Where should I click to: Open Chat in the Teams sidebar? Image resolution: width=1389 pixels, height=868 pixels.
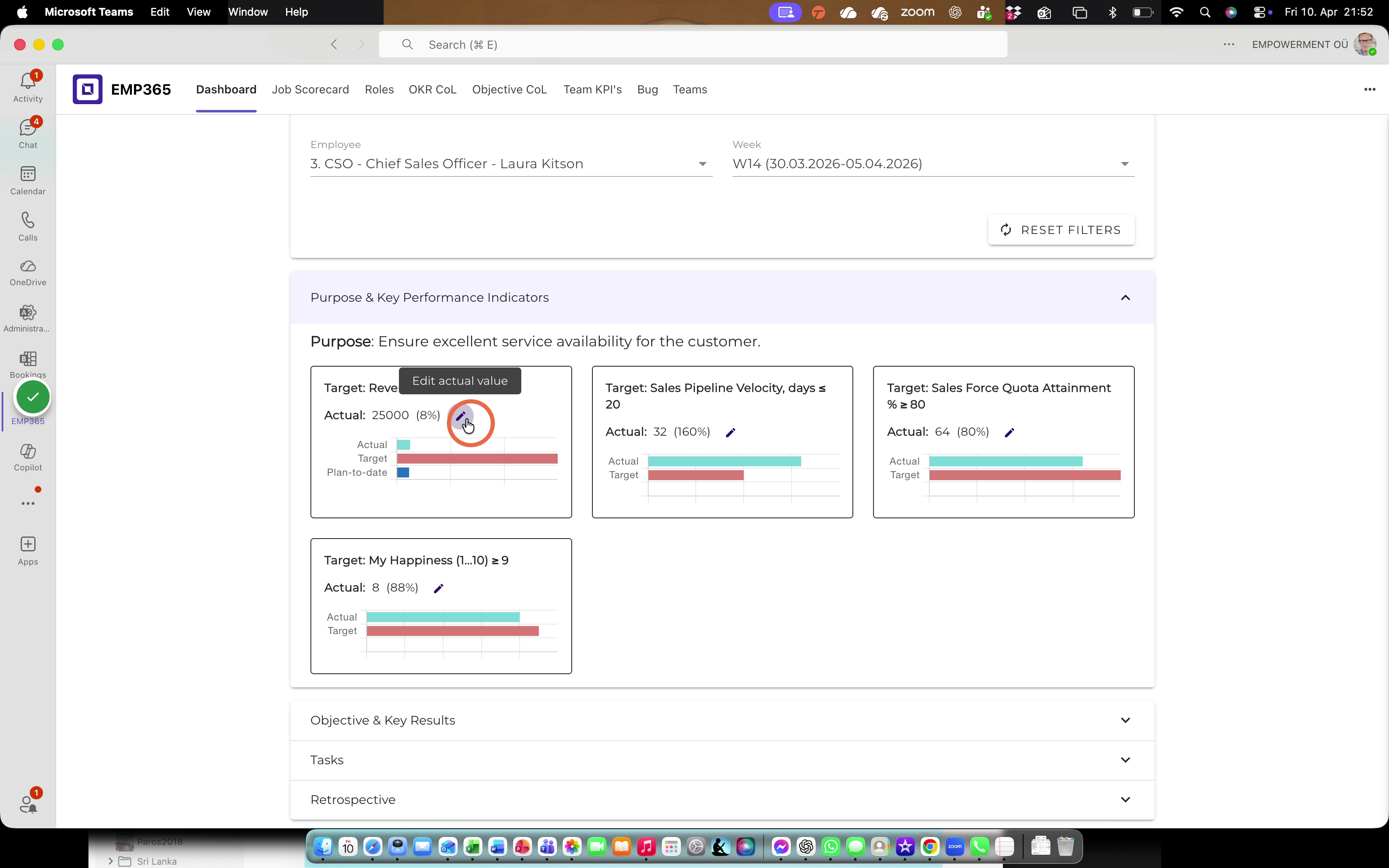(28, 134)
